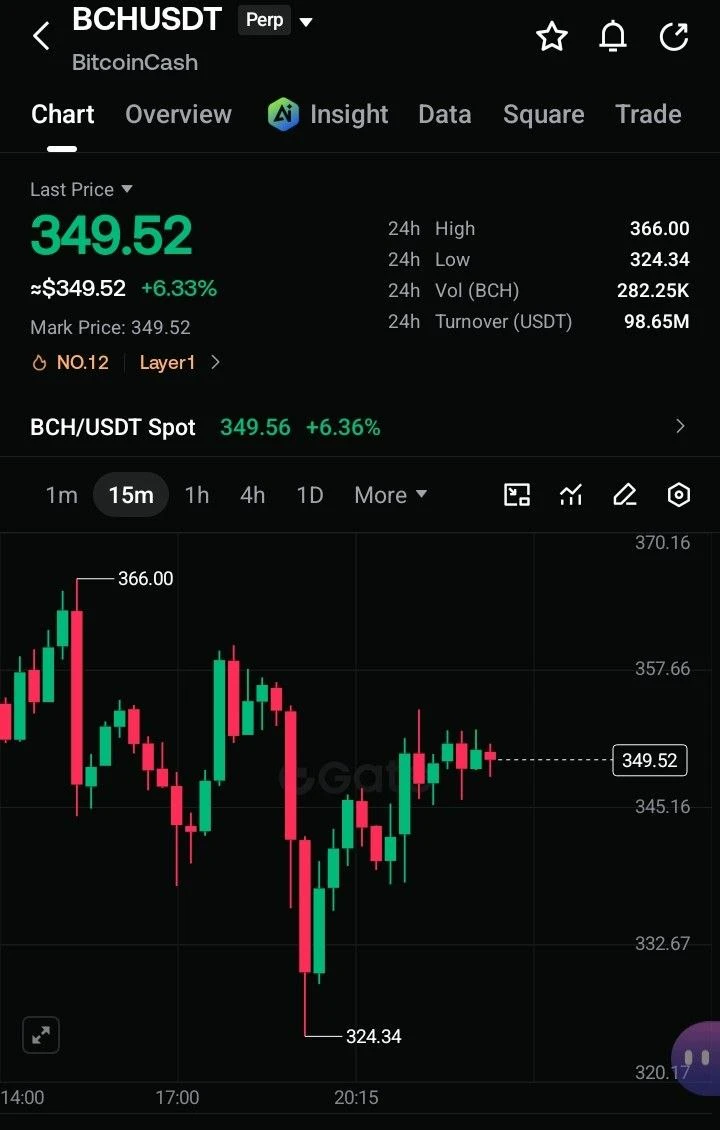Open the Insight AI hexagon icon
Viewport: 720px width, 1130px height.
coord(283,114)
